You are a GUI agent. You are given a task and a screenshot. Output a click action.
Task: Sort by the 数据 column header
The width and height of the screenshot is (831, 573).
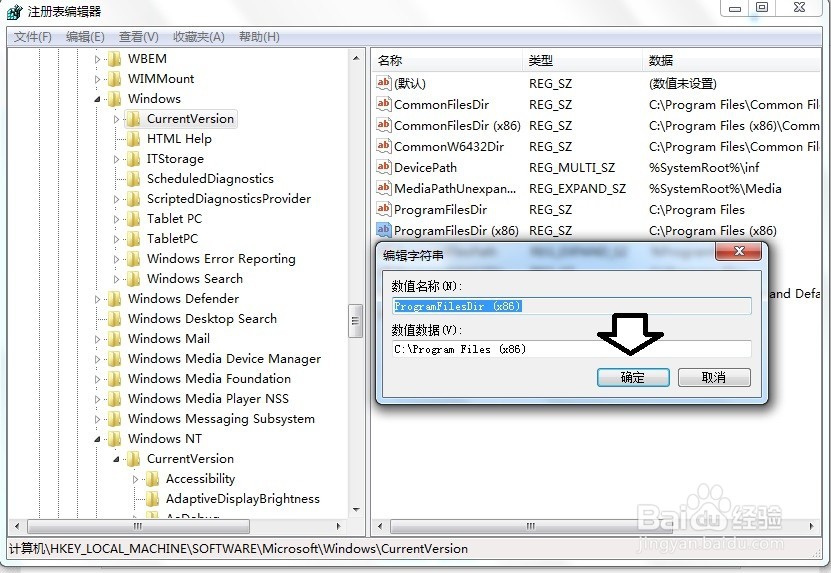(732, 60)
